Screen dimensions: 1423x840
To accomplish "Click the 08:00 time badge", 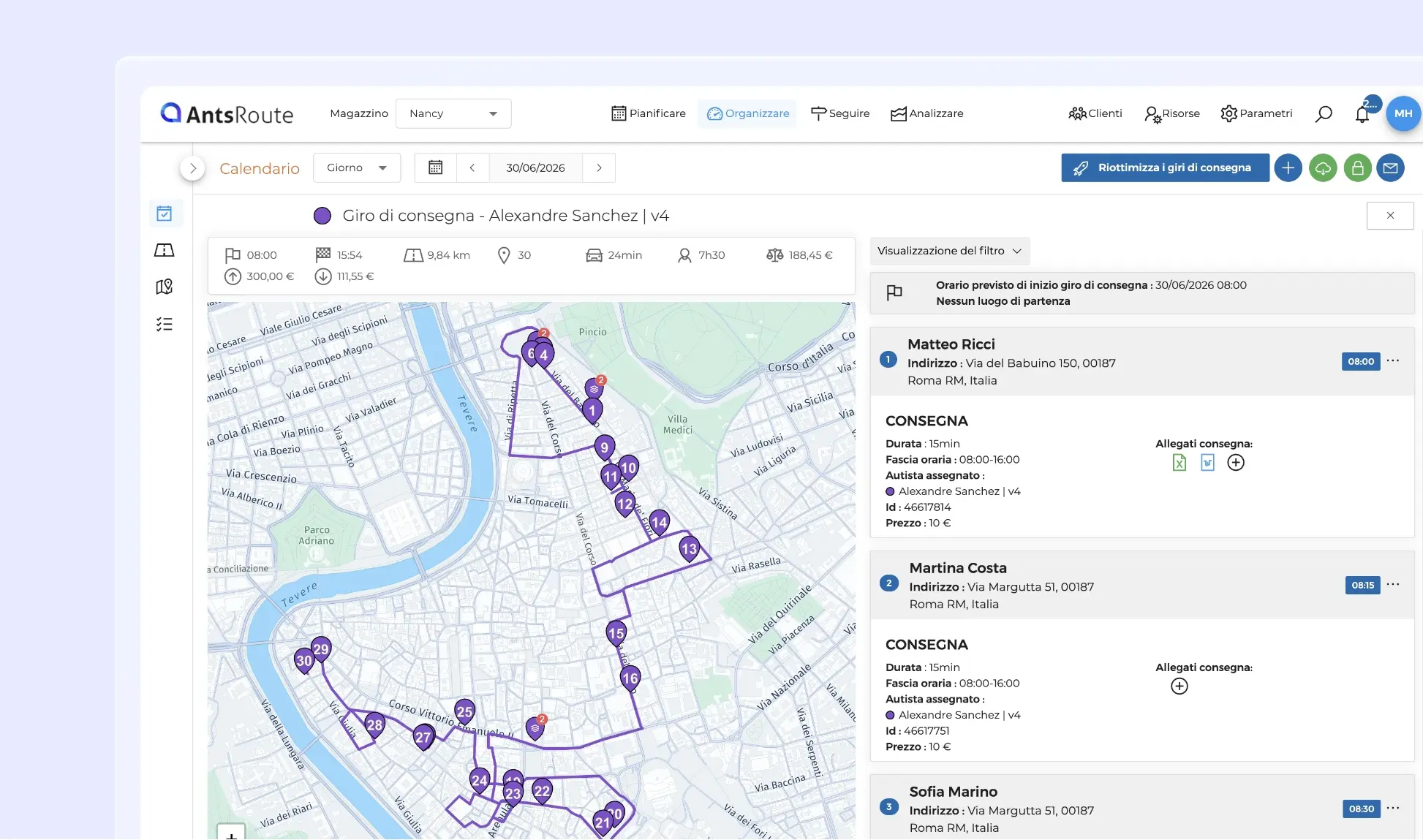I will [1361, 361].
